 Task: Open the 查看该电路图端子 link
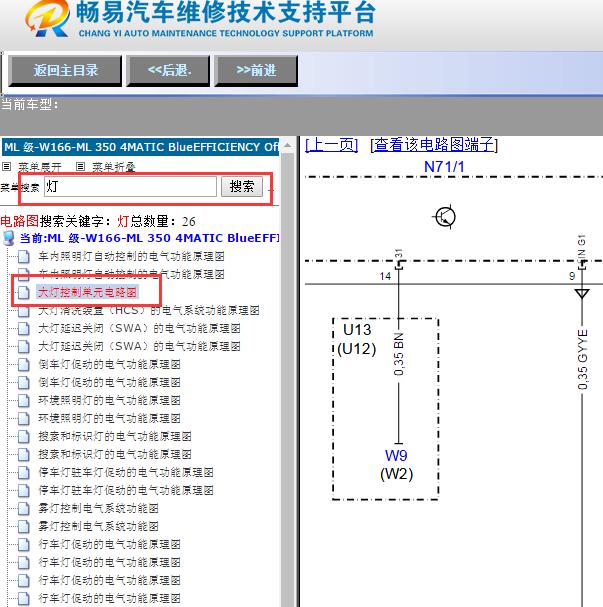pyautogui.click(x=434, y=145)
